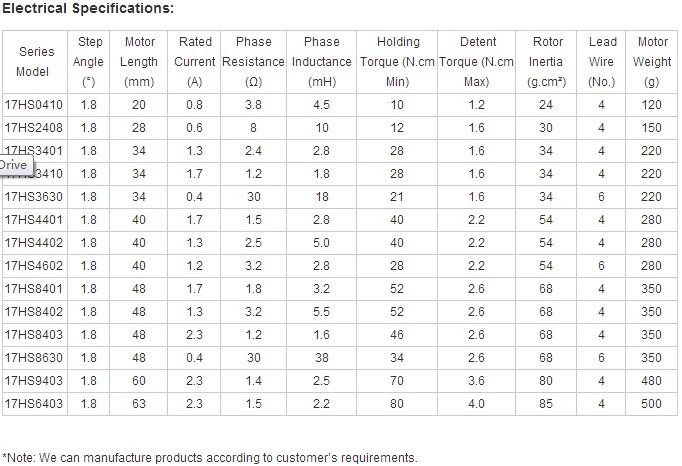Click the Phase Resistance header cell
682x466 pixels.
[x=254, y=62]
